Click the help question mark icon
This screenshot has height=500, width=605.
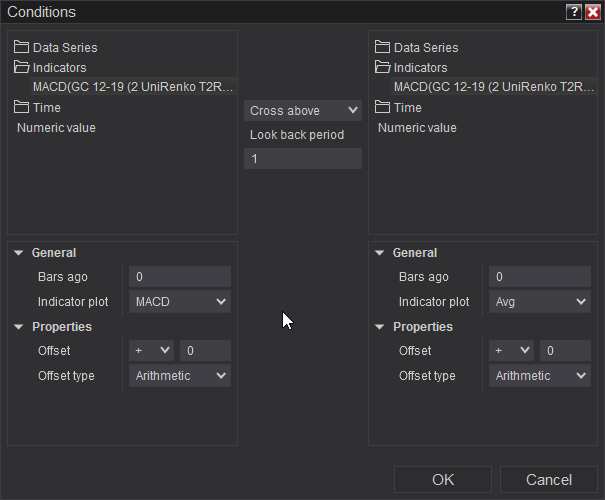coord(573,12)
